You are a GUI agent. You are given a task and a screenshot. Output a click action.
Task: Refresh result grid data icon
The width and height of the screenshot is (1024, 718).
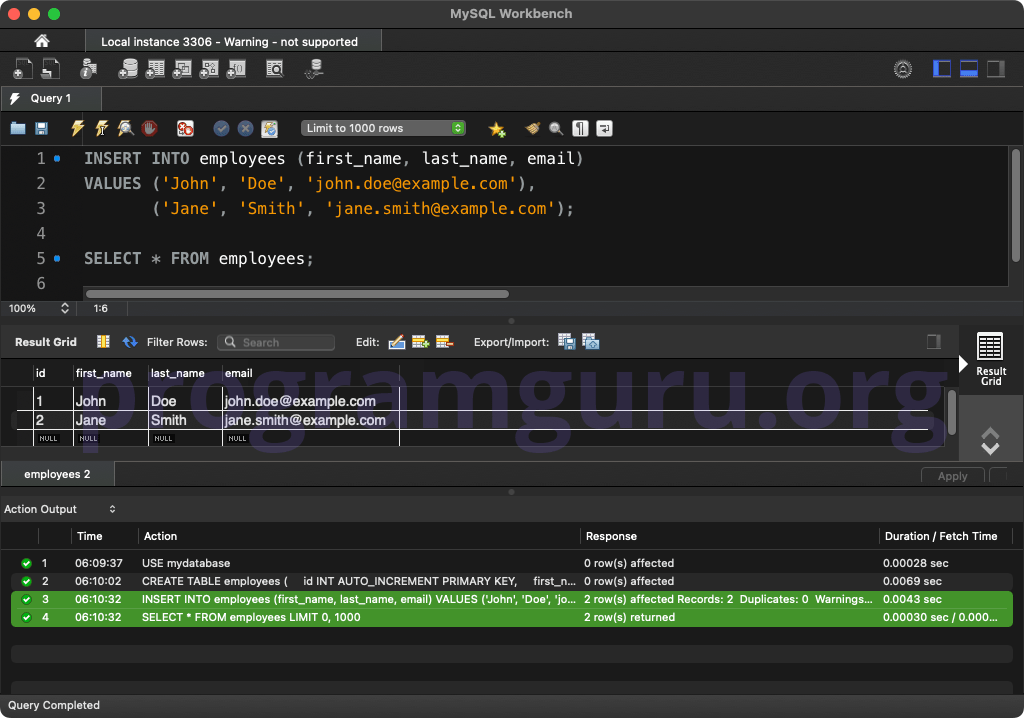coord(130,342)
